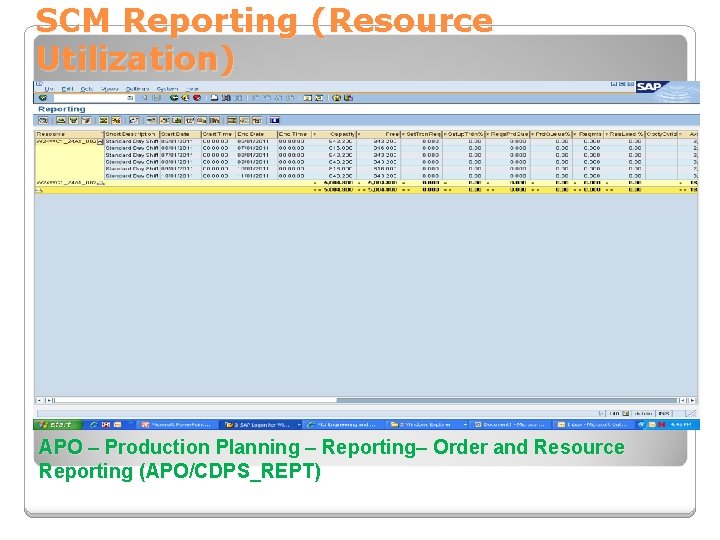Click the red Cancel icon
This screenshot has height=540, width=720.
197,98
